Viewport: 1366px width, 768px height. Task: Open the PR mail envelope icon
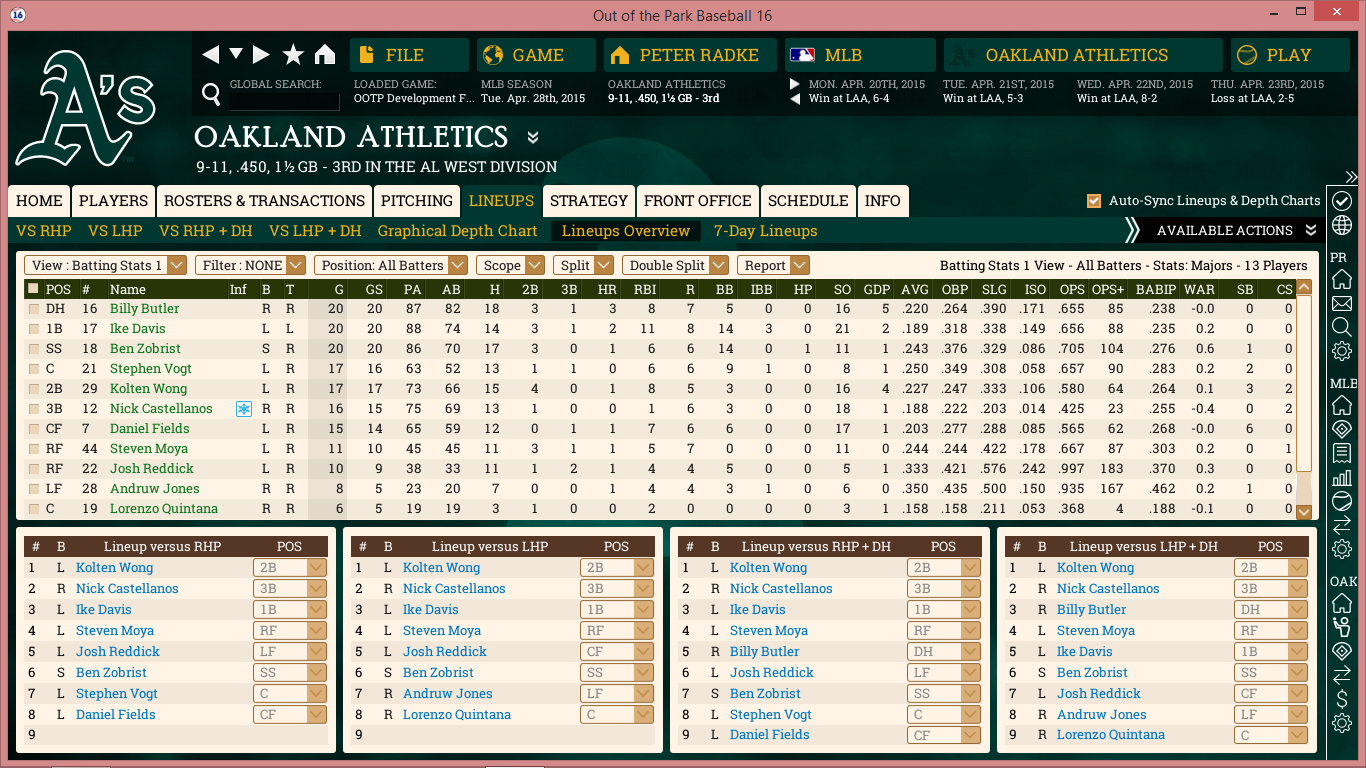[x=1342, y=304]
